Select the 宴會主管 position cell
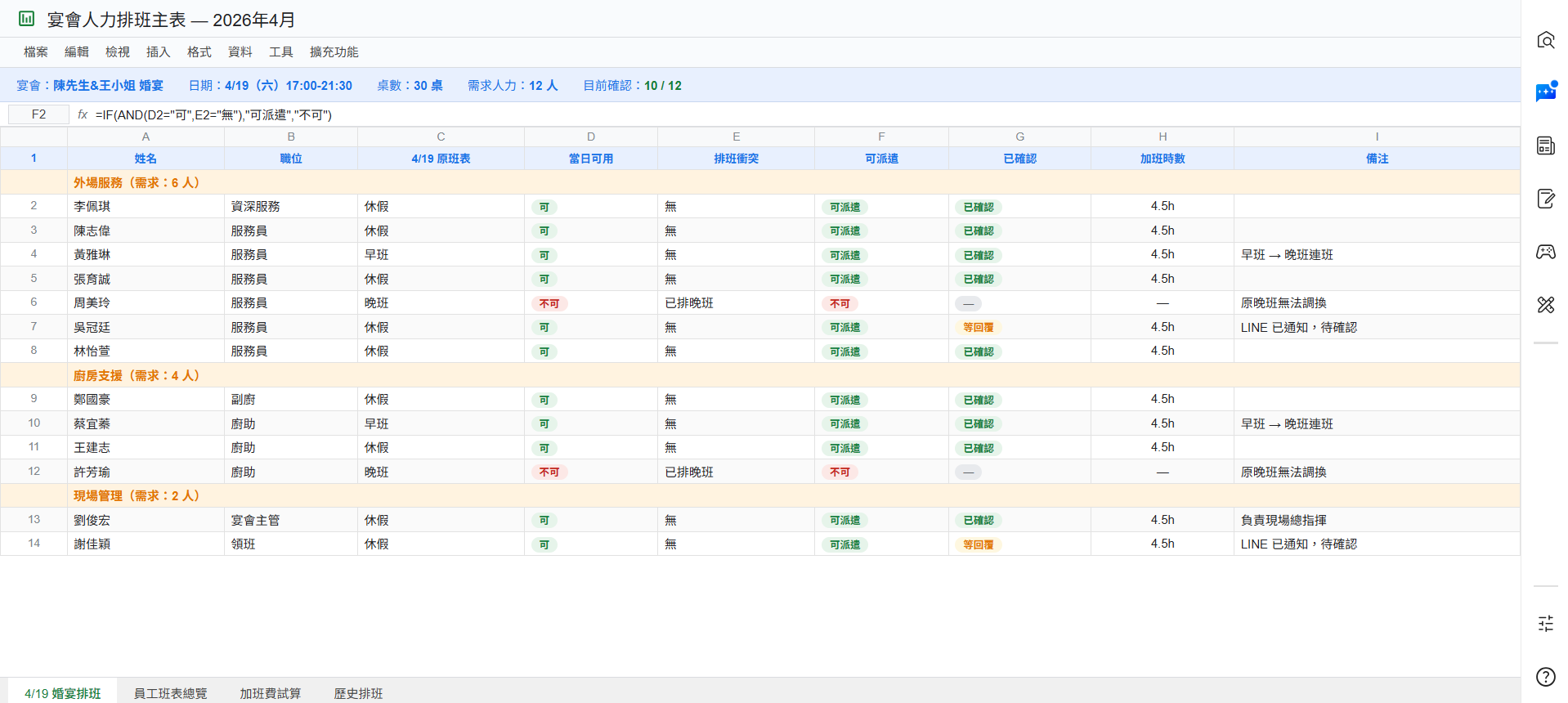Image resolution: width=1568 pixels, height=703 pixels. [291, 520]
